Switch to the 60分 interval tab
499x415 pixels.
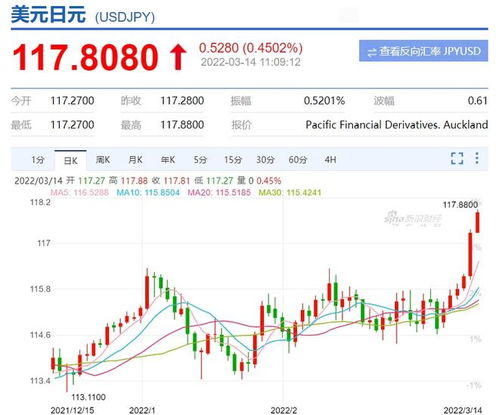(297, 160)
